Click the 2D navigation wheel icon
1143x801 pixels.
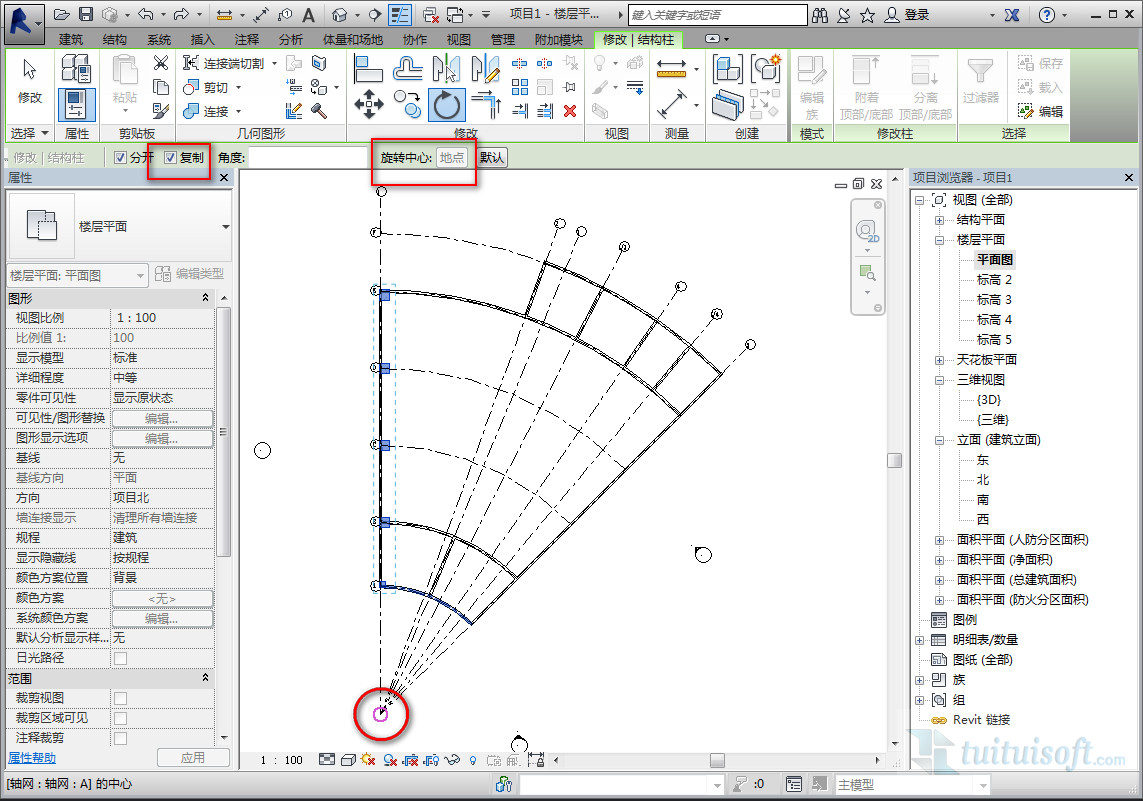(x=866, y=232)
